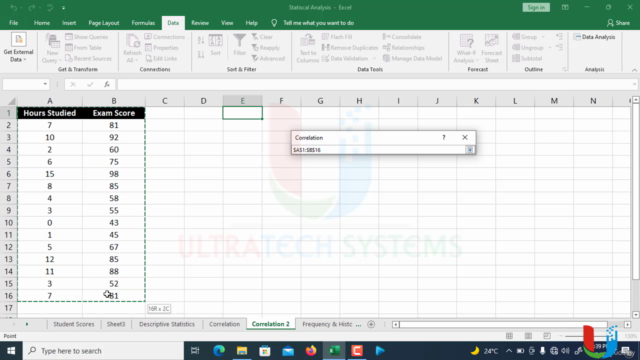Select column header H
Viewport: 640px width, 360px height.
[x=359, y=101]
